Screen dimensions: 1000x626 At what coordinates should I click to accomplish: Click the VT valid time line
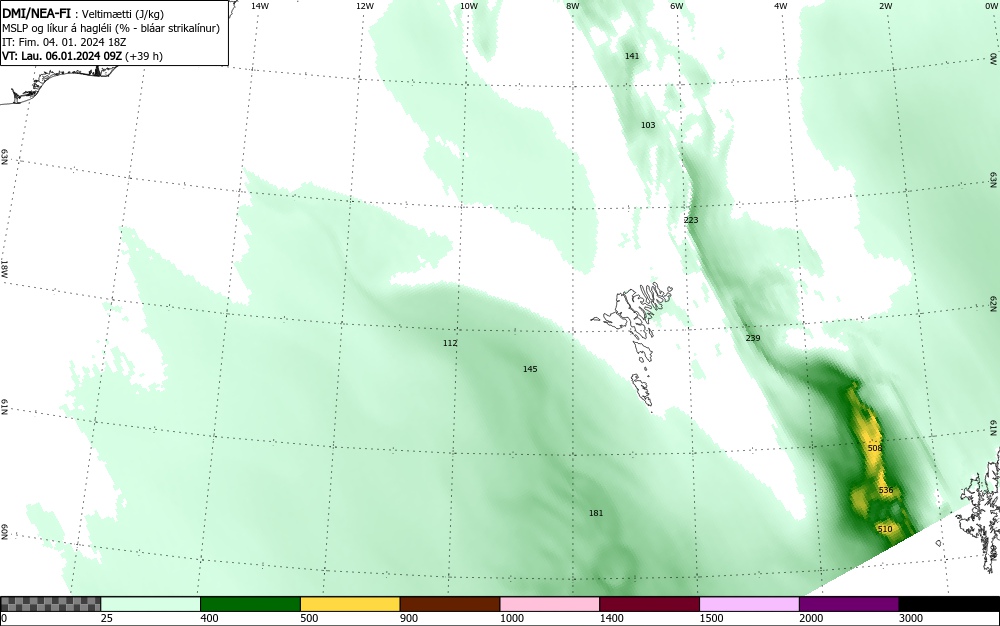click(x=82, y=56)
